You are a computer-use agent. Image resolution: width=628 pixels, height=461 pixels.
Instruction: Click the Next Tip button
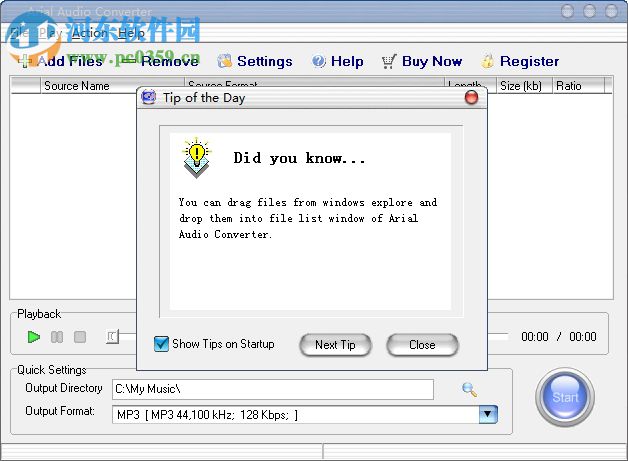[335, 344]
